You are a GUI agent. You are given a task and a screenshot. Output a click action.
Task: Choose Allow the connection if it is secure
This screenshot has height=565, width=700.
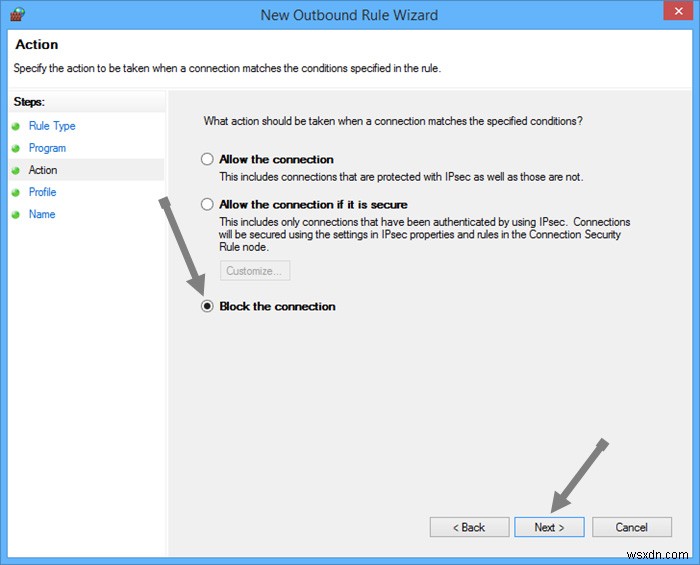coord(207,204)
